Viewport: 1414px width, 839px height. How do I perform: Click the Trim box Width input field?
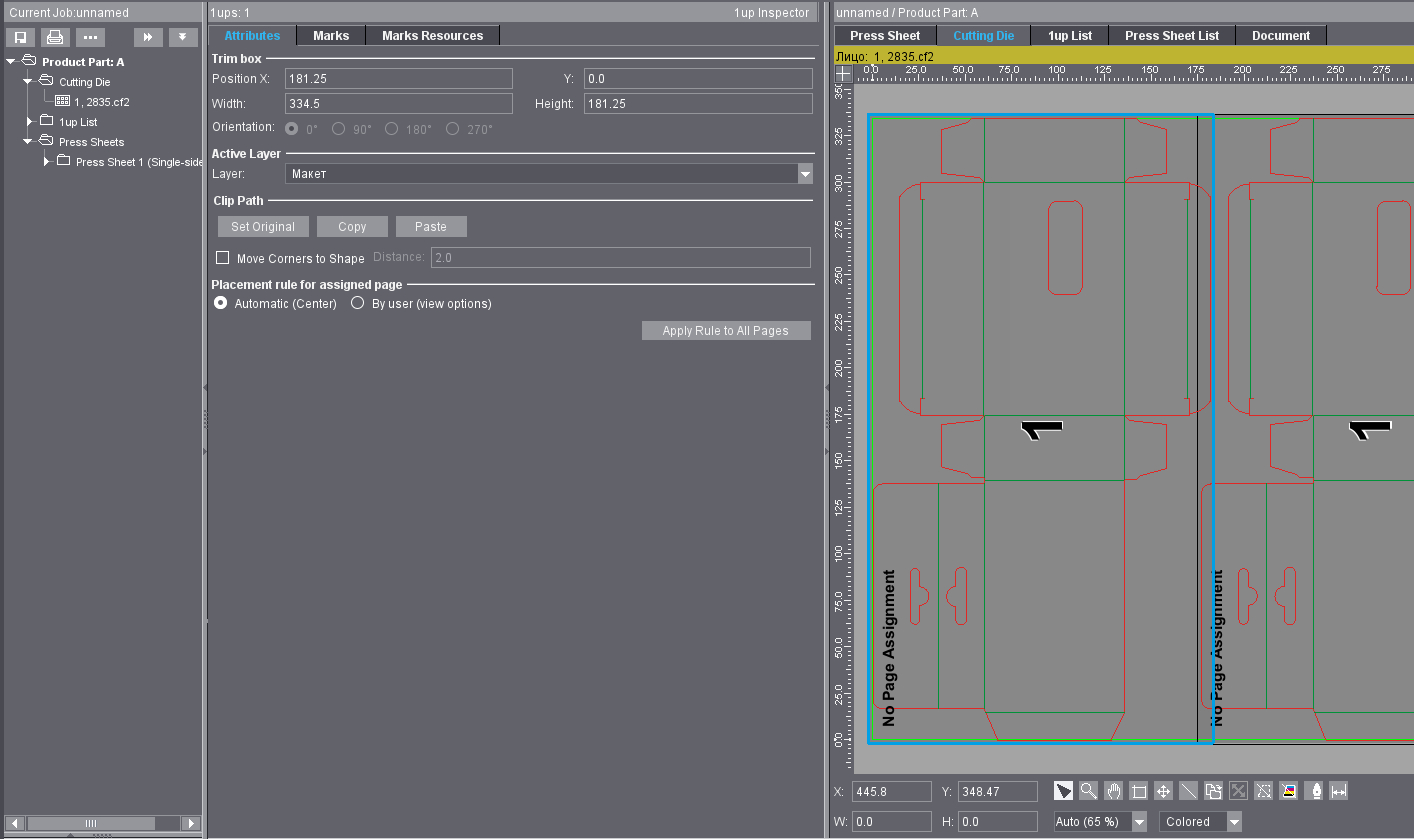click(398, 104)
